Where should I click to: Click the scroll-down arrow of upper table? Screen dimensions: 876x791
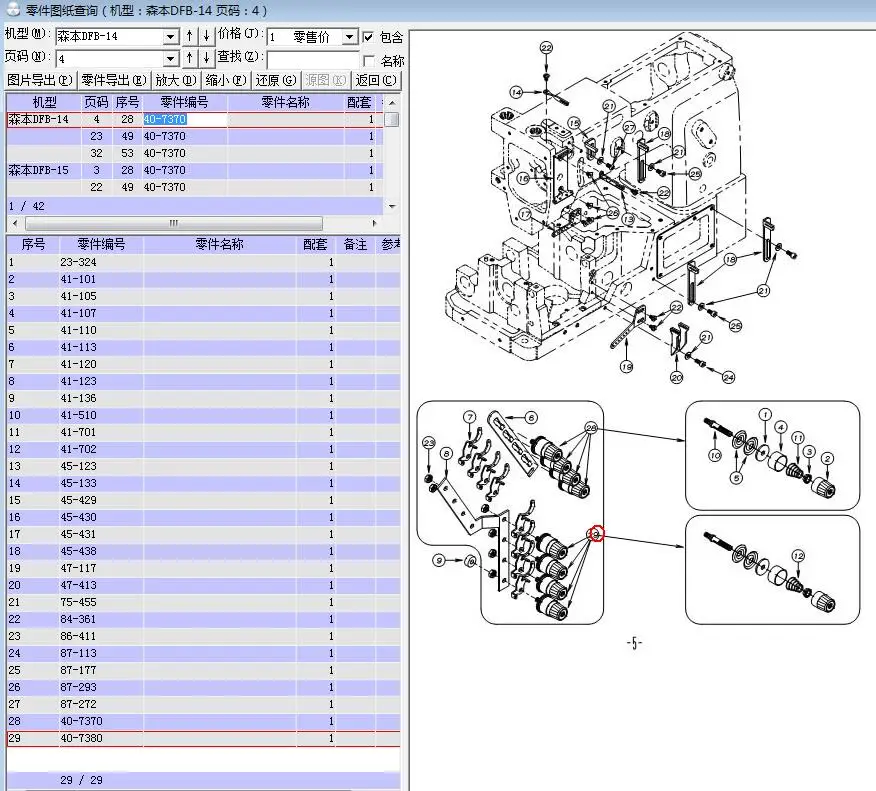[392, 207]
